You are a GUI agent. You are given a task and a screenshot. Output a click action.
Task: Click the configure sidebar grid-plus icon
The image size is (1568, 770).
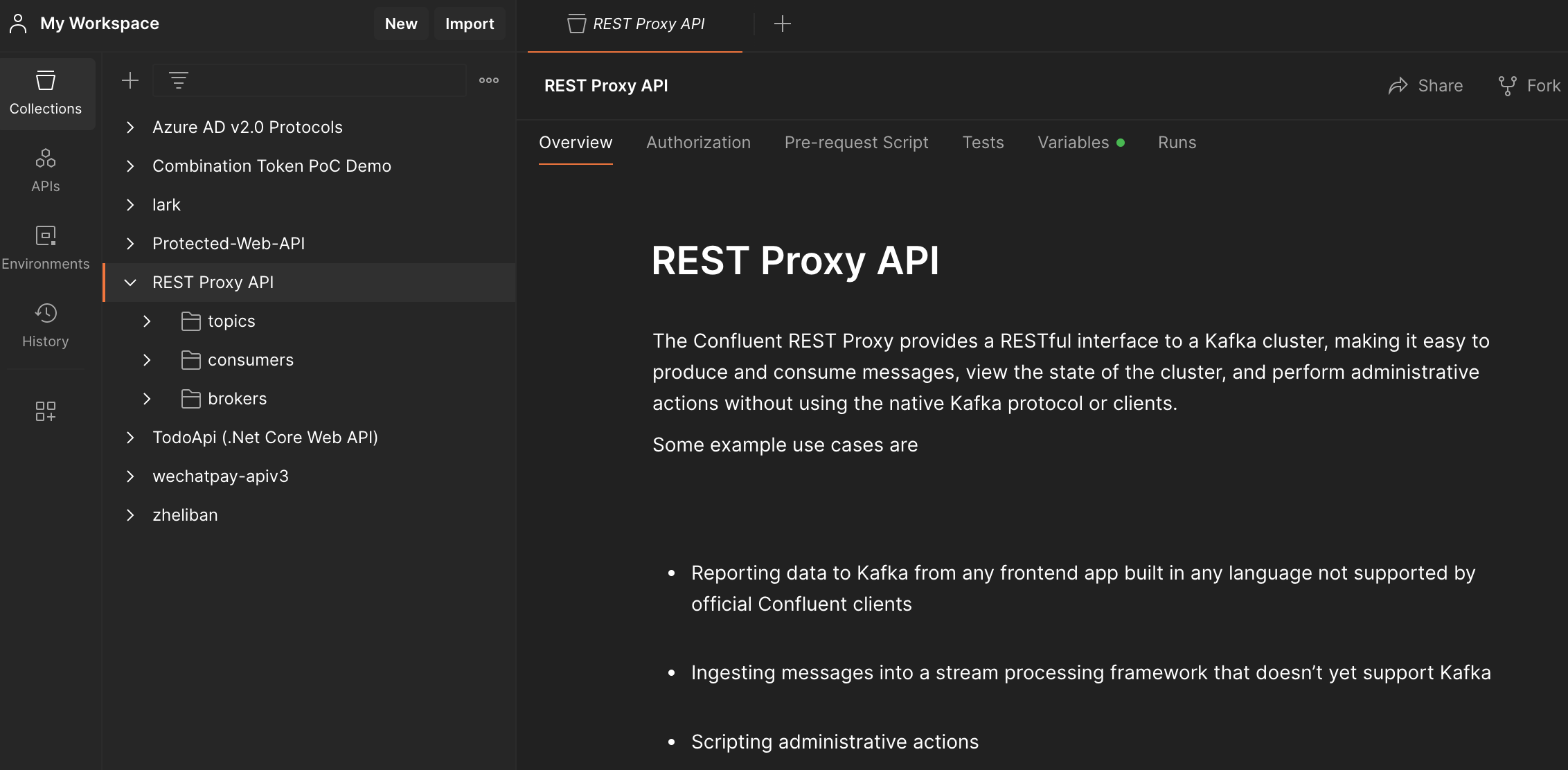[x=46, y=411]
